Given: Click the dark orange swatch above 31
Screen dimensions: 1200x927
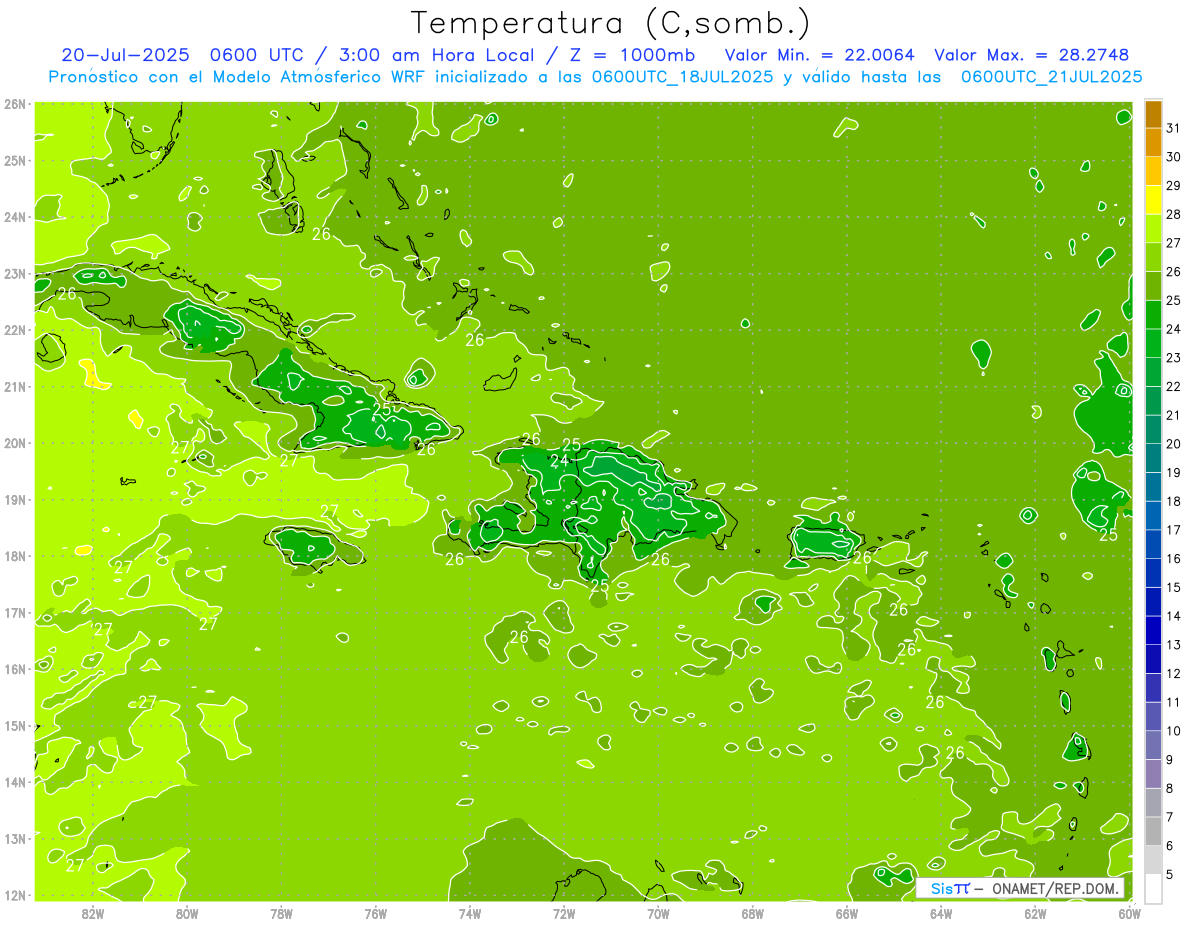Looking at the screenshot, I should 1153,114.
